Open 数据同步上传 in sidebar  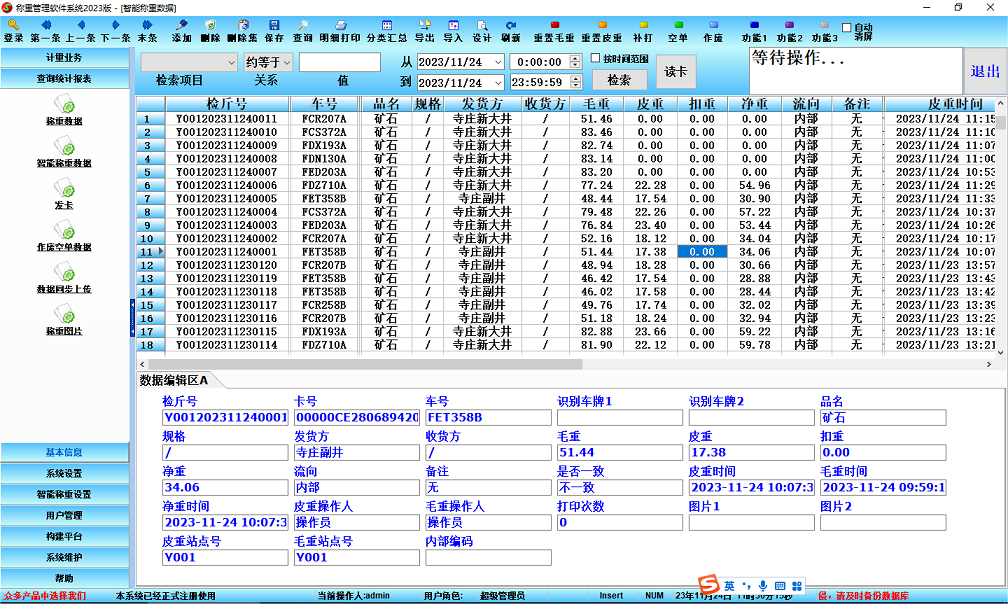pos(64,278)
